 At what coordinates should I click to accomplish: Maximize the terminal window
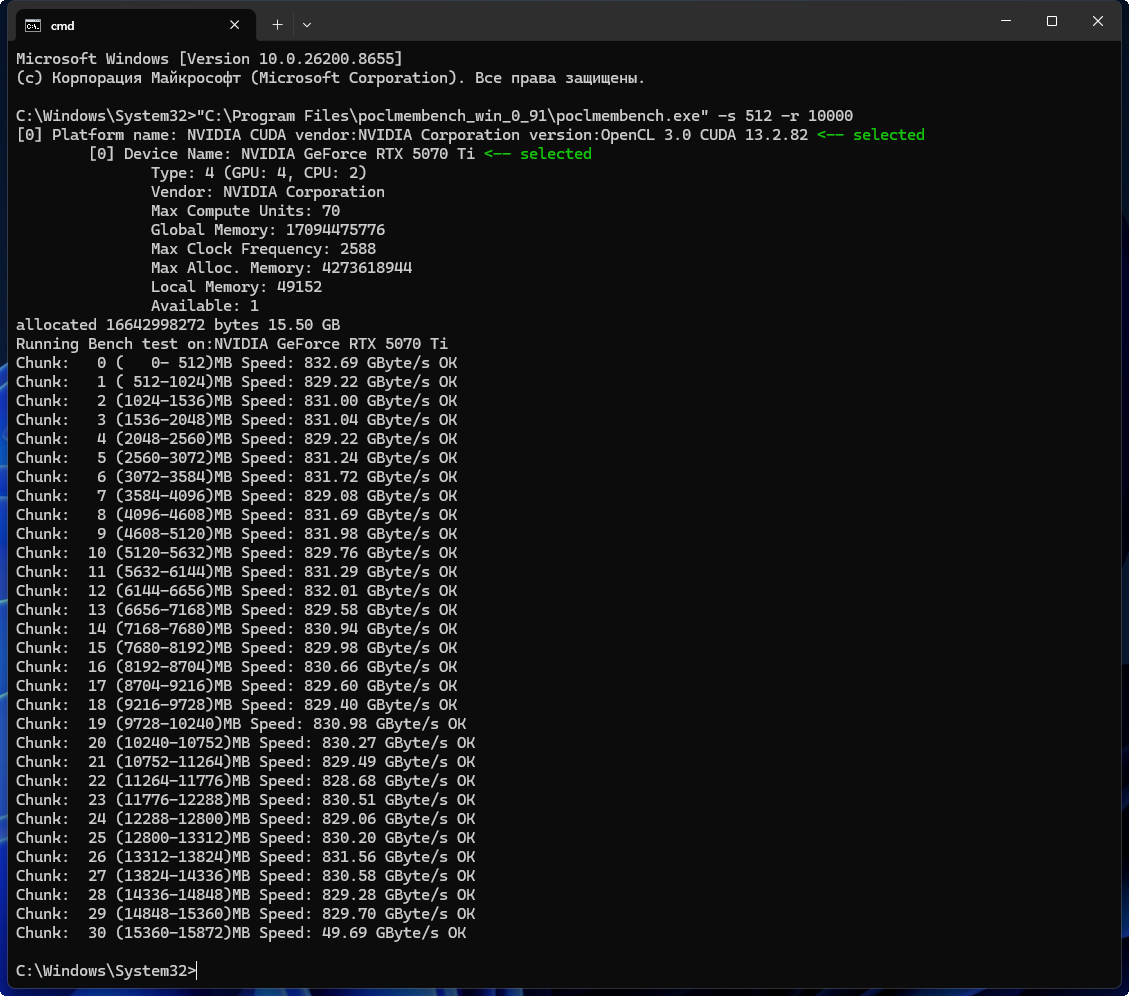(x=1051, y=21)
